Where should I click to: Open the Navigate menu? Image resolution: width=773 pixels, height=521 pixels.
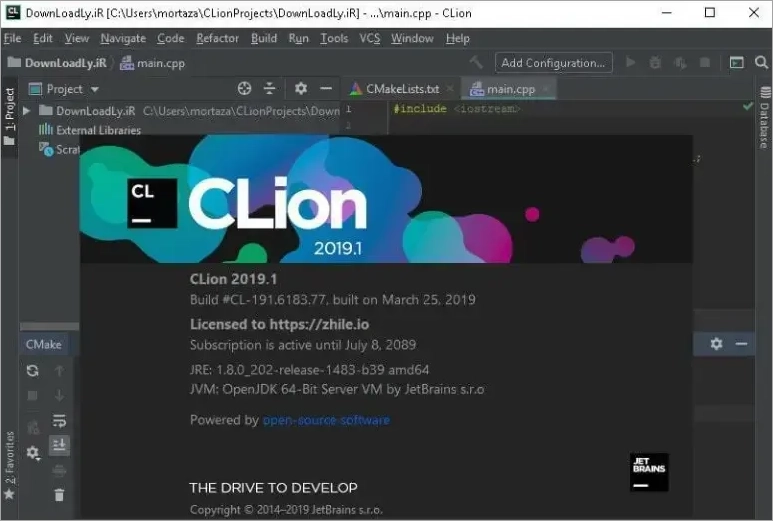pyautogui.click(x=123, y=38)
